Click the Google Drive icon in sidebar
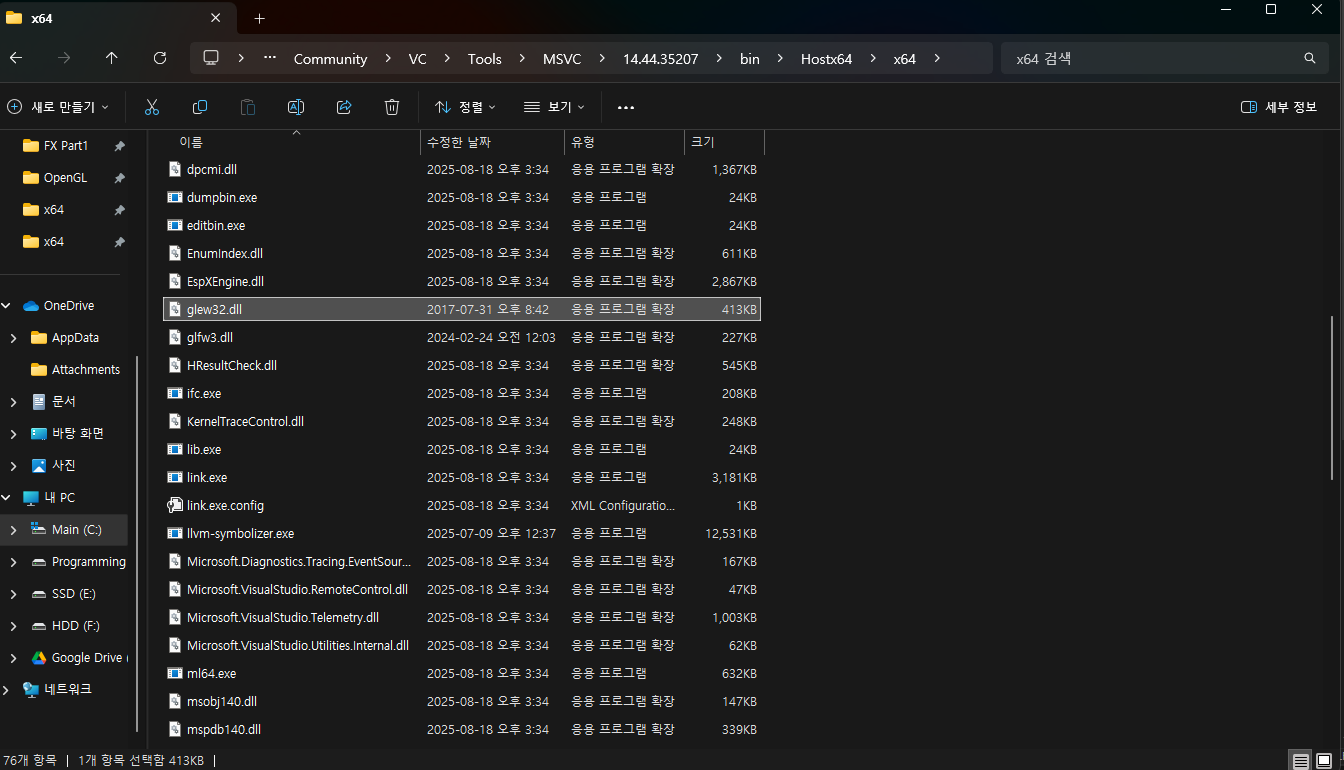 pyautogui.click(x=39, y=658)
